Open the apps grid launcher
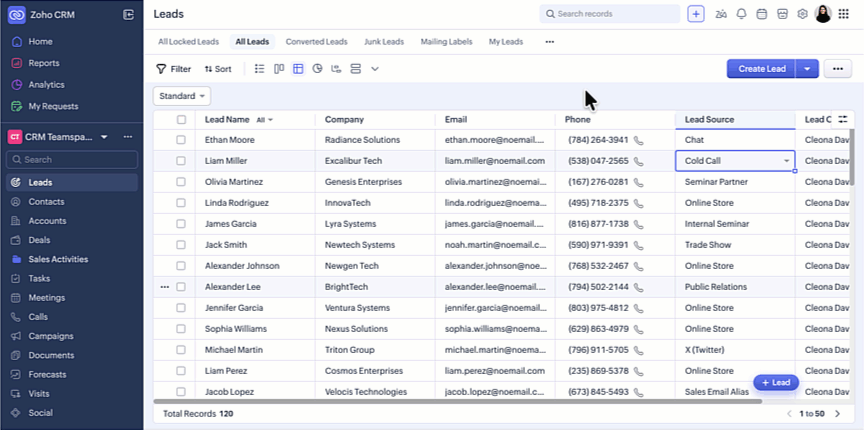Image resolution: width=864 pixels, height=430 pixels. click(843, 14)
